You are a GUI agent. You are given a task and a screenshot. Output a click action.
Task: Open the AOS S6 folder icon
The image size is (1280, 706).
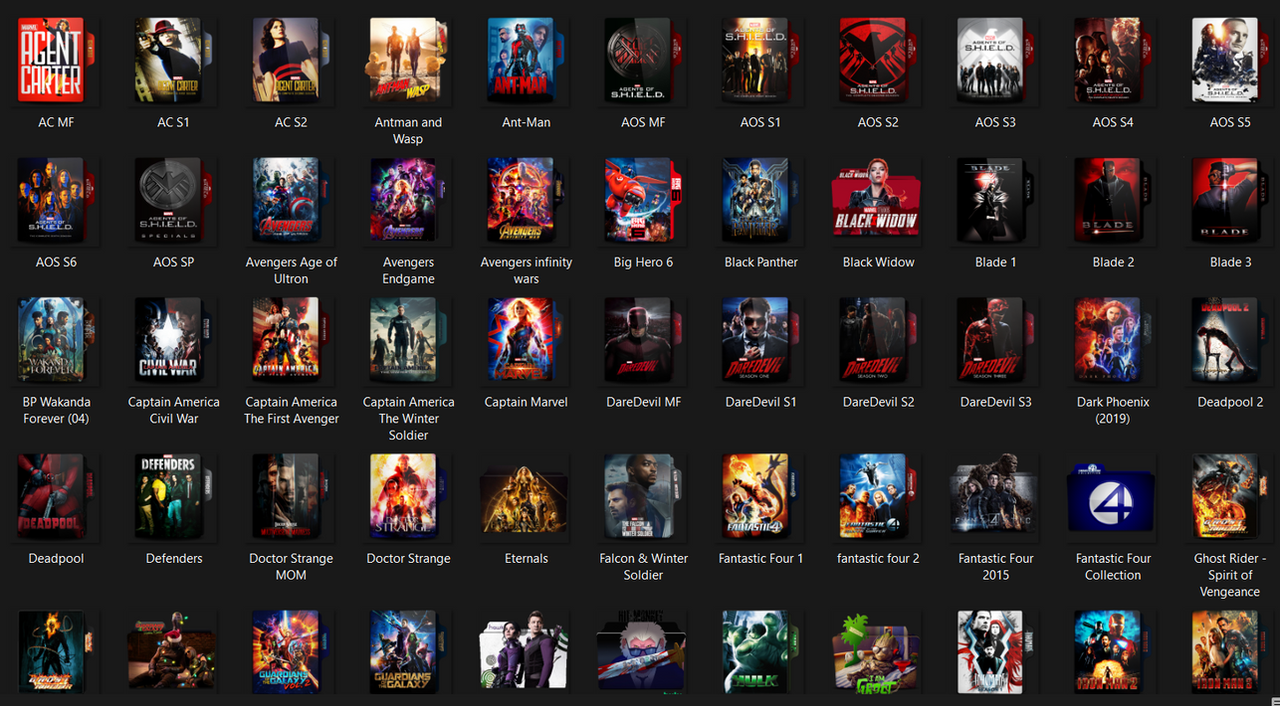click(x=56, y=200)
